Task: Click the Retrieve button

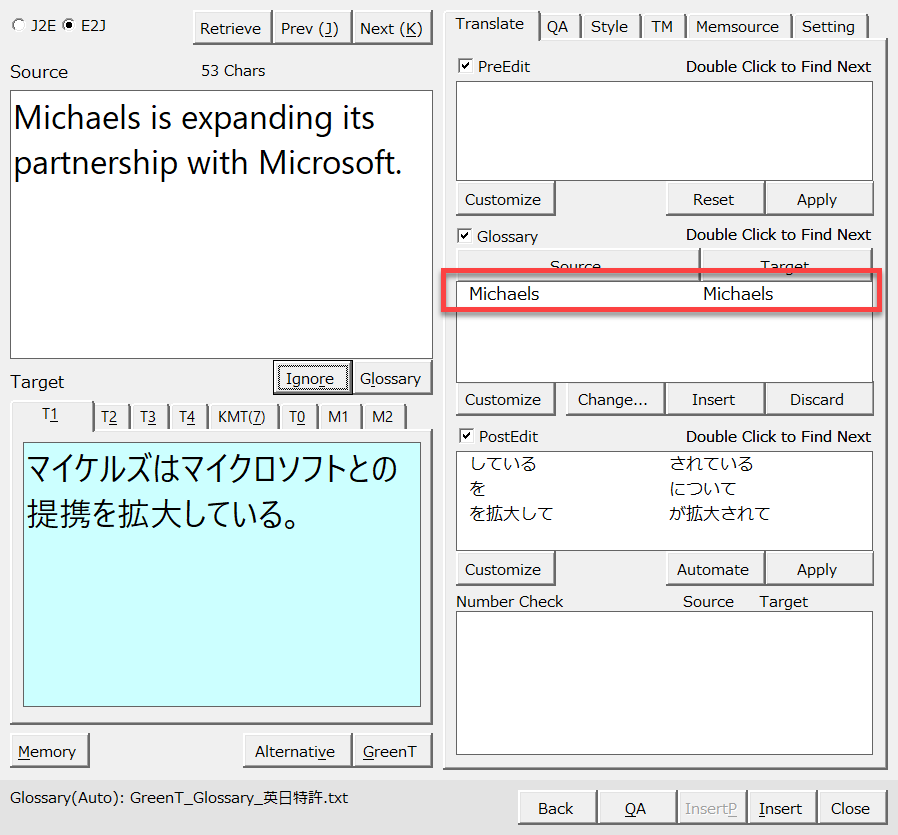Action: point(230,28)
